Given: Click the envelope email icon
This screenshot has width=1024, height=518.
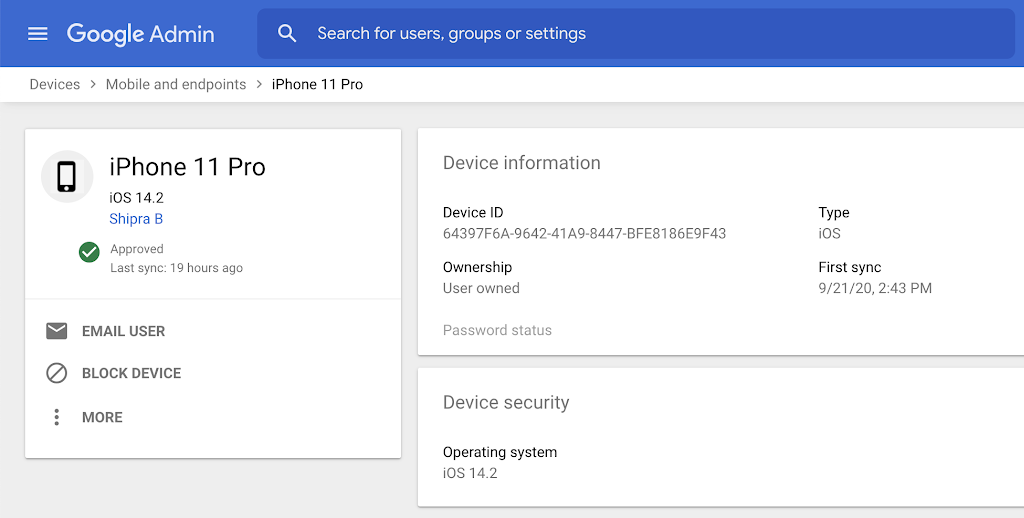Looking at the screenshot, I should (57, 331).
